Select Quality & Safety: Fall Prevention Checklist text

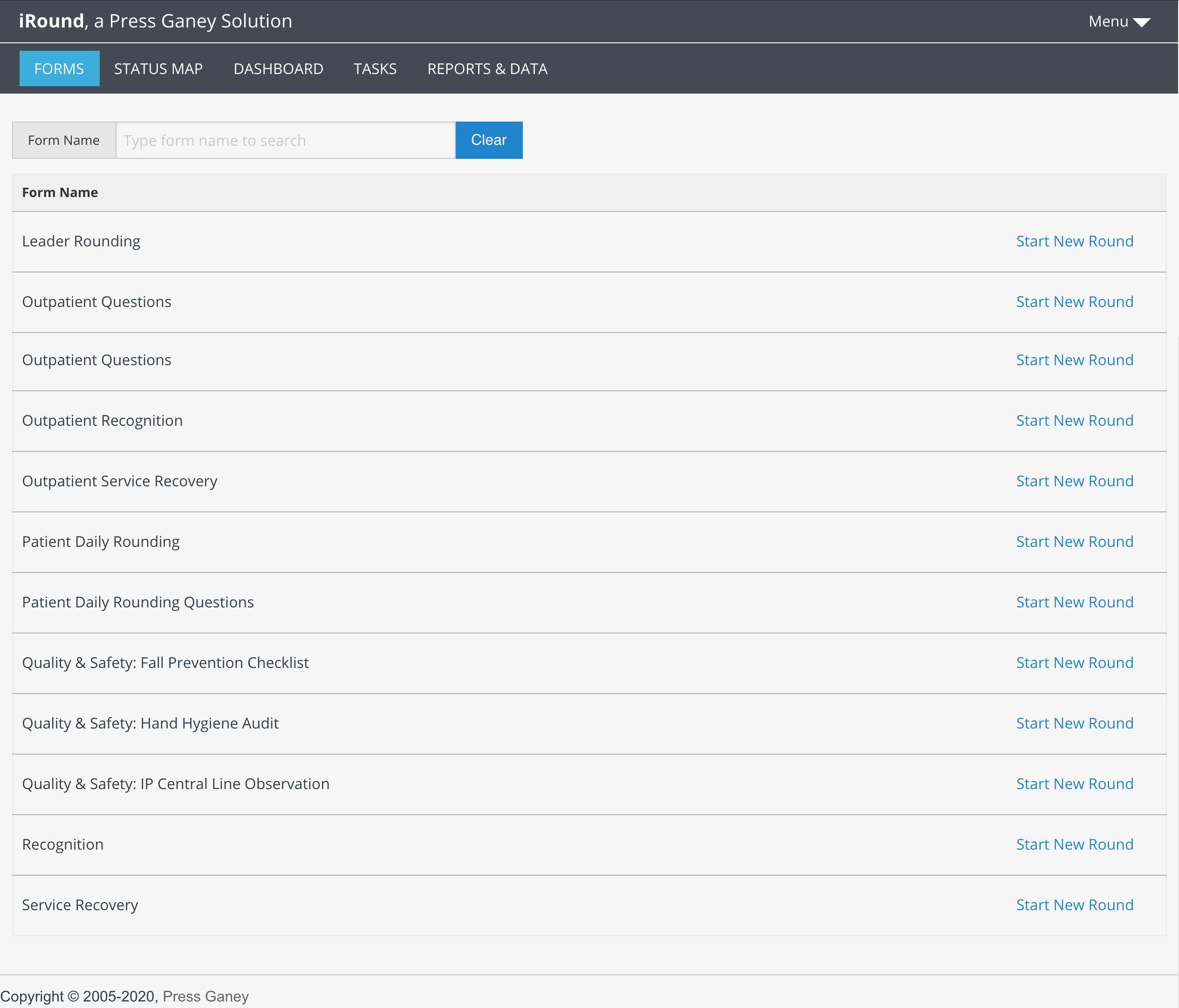coord(165,663)
